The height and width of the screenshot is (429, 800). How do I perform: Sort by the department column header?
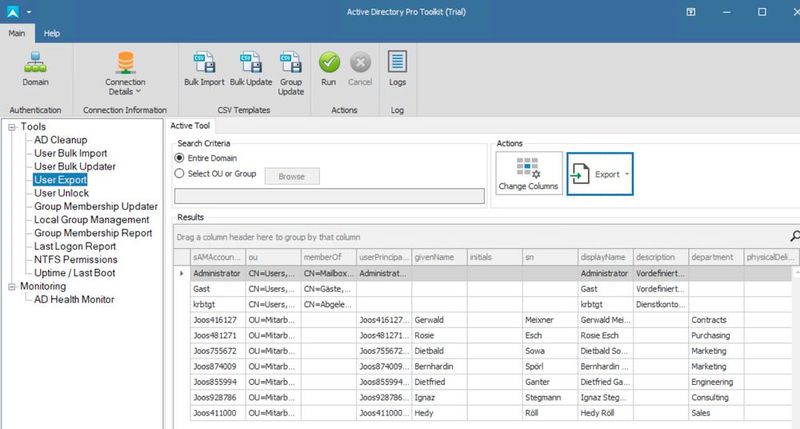click(x=716, y=257)
